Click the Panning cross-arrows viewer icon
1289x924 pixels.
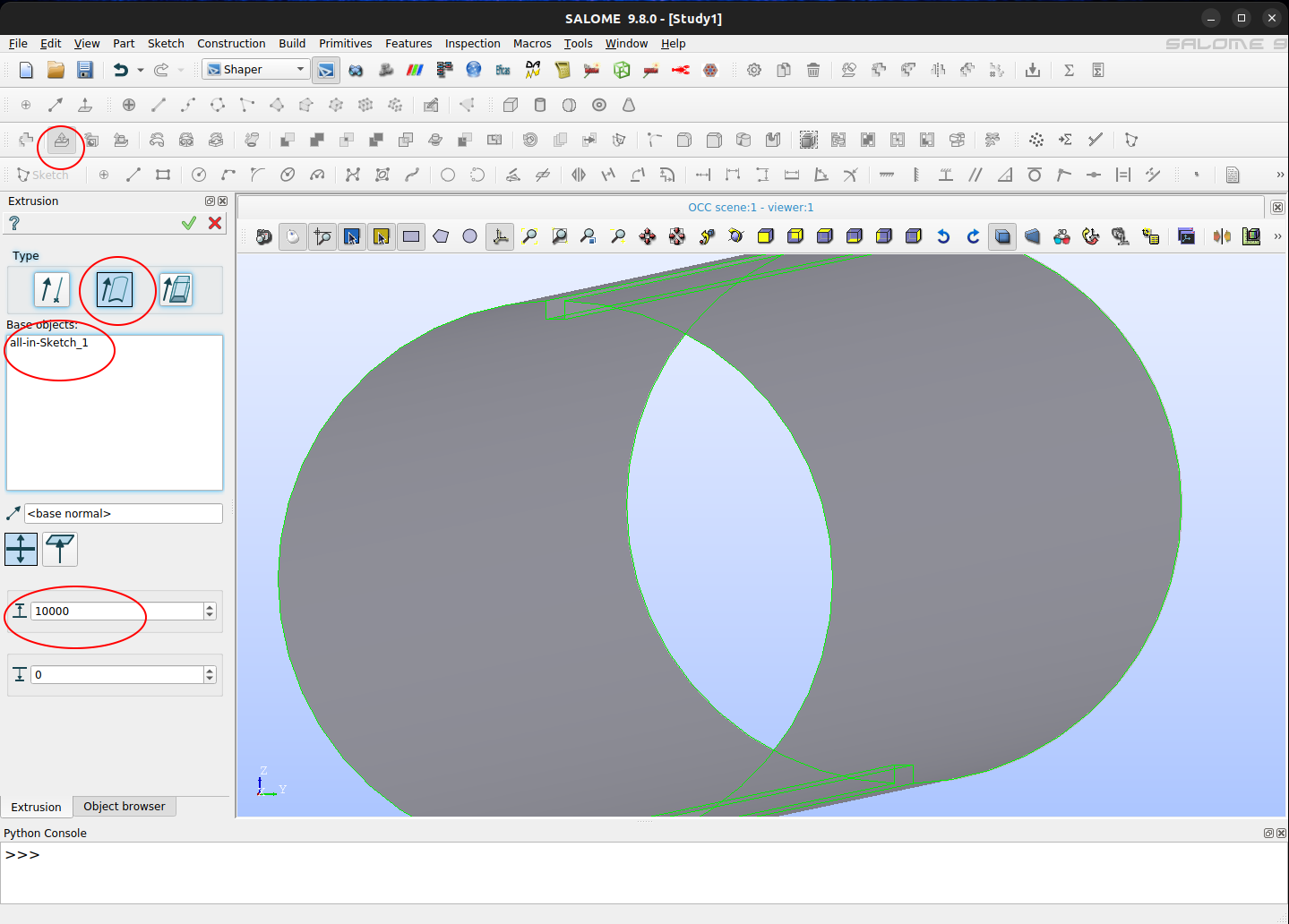pyautogui.click(x=648, y=236)
